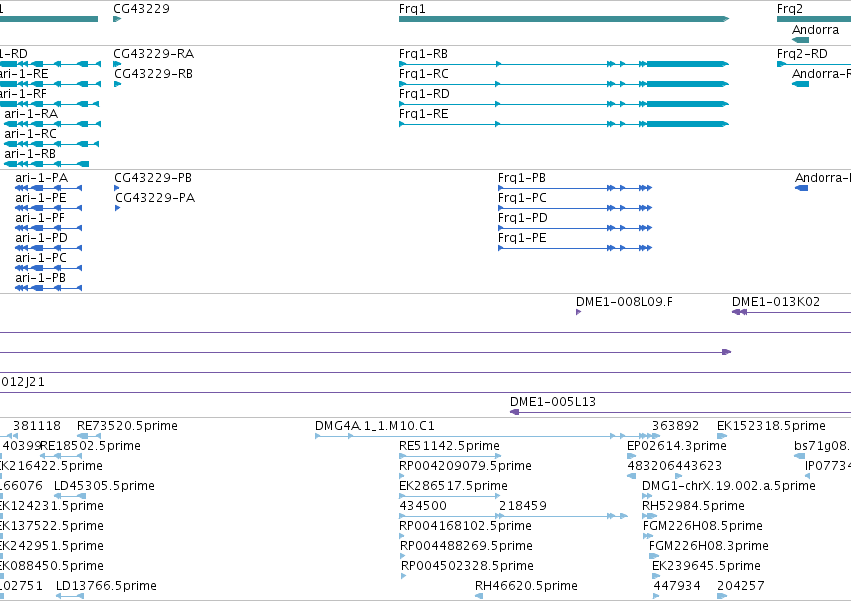The image size is (851, 601).
Task: Select the ari-1-PB protein label
Action: point(41,279)
